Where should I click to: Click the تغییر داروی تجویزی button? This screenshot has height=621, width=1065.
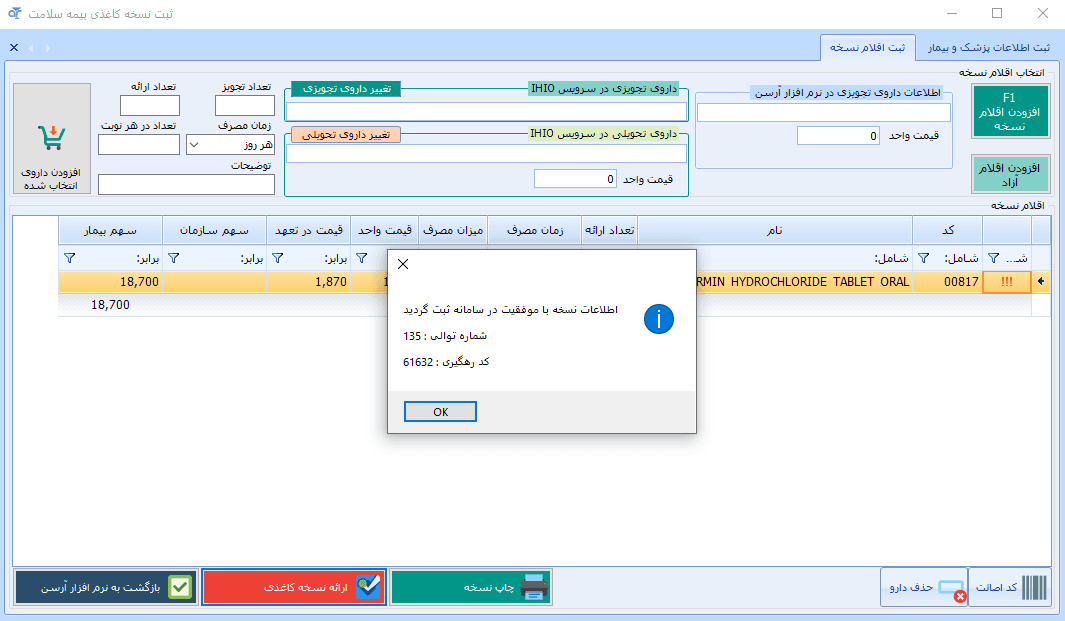[346, 89]
